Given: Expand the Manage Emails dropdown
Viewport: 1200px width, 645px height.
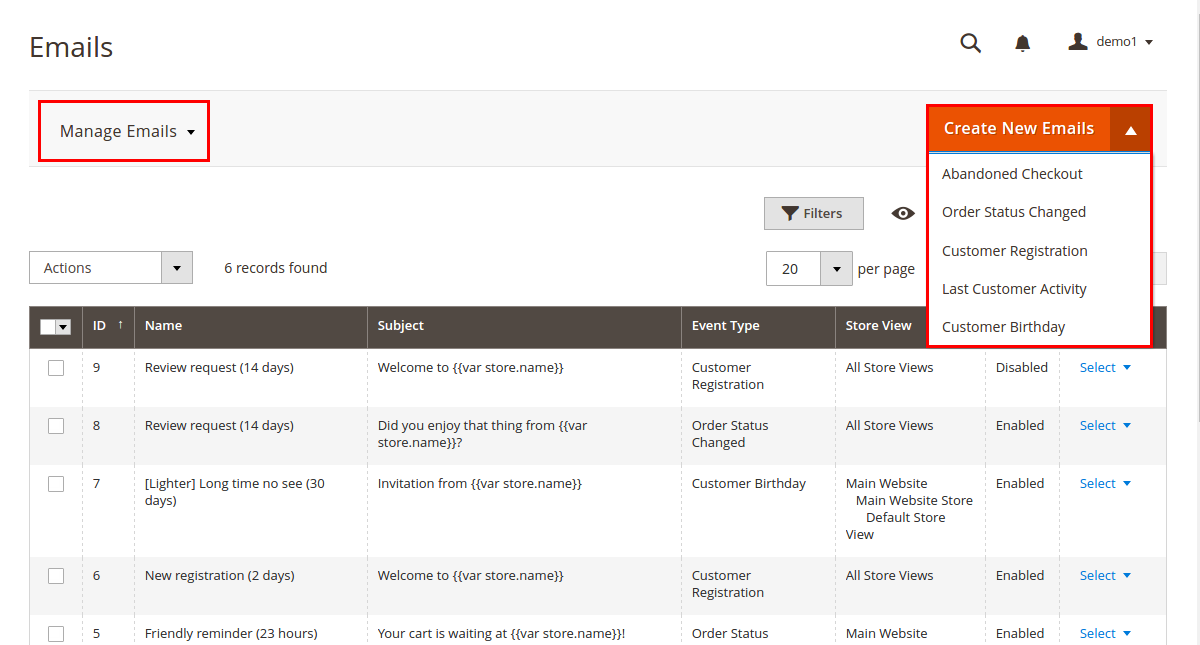Looking at the screenshot, I should [x=127, y=131].
